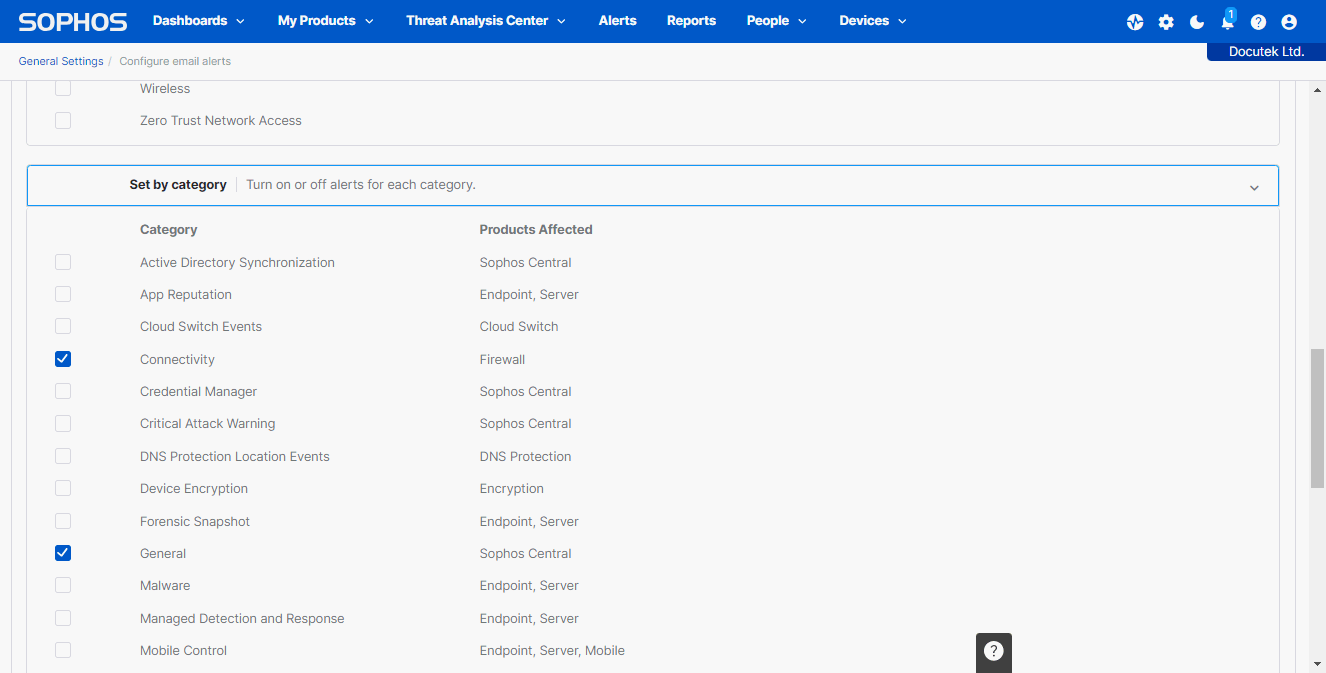Click the Category column header
Screen dimensions: 1326x673
point(168,230)
